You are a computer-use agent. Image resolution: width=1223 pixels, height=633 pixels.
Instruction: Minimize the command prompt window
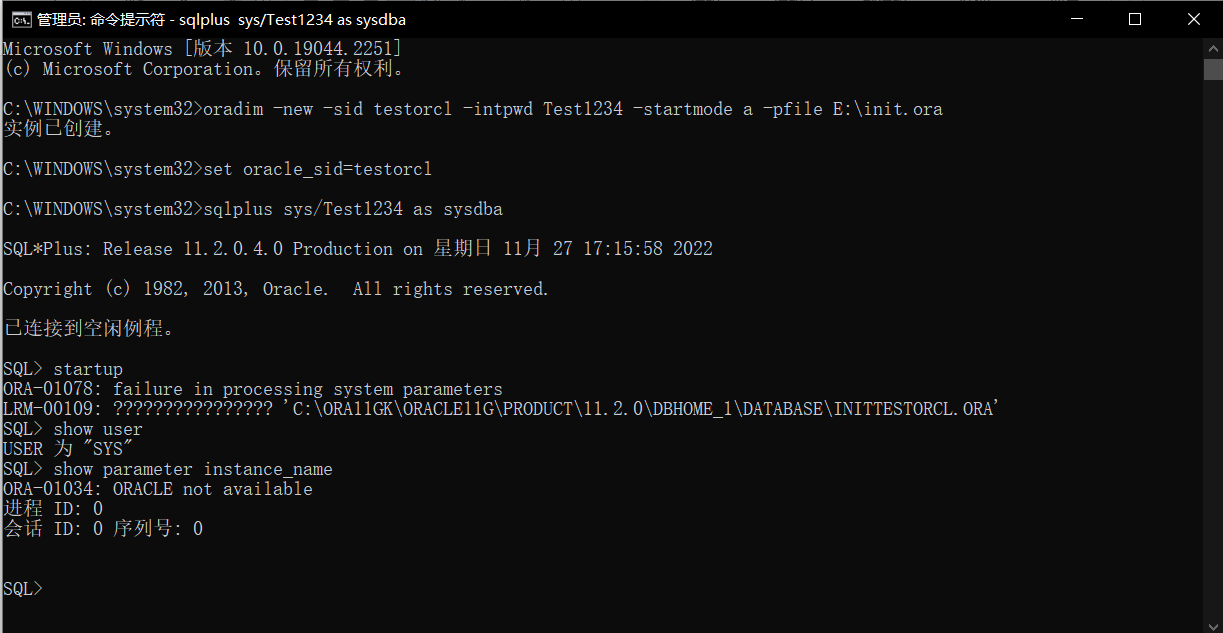[x=1077, y=19]
